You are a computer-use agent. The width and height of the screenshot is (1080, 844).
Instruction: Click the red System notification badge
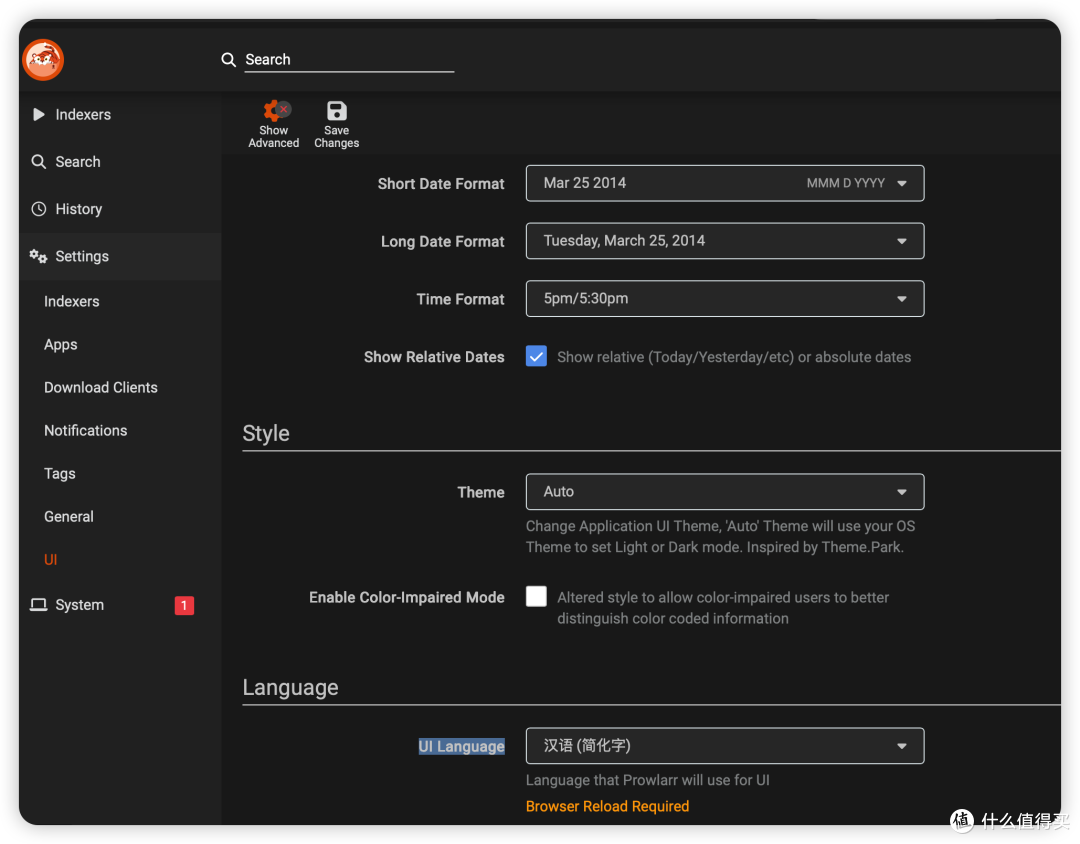[184, 605]
